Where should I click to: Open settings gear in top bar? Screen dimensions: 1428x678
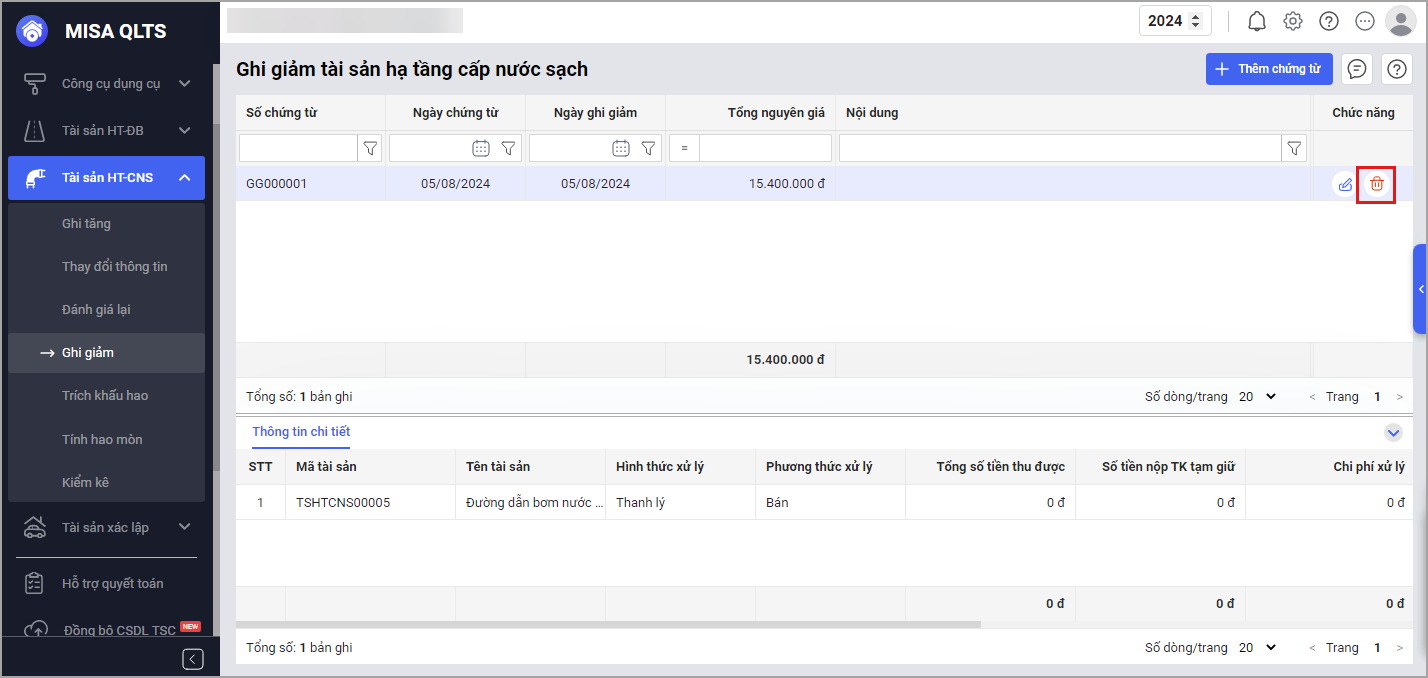click(1293, 21)
